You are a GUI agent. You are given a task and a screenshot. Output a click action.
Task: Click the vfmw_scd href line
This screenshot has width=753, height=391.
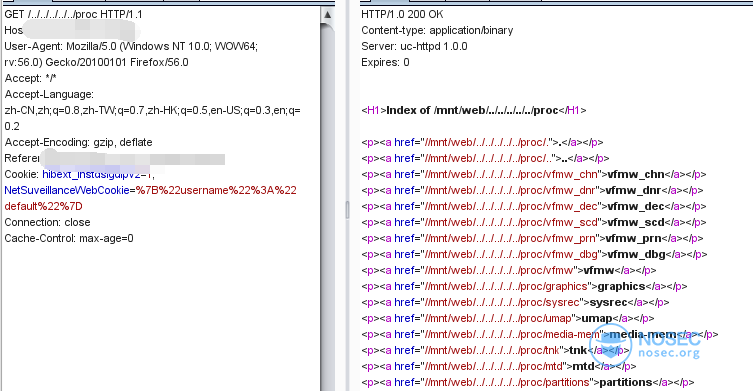pos(534,222)
